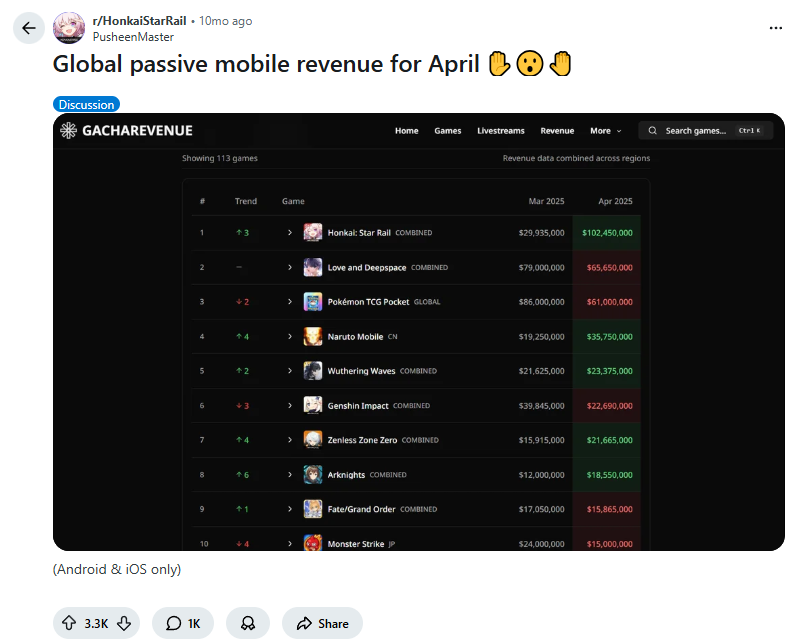Click the Genshin Impact game name
The image size is (797, 641).
358,406
